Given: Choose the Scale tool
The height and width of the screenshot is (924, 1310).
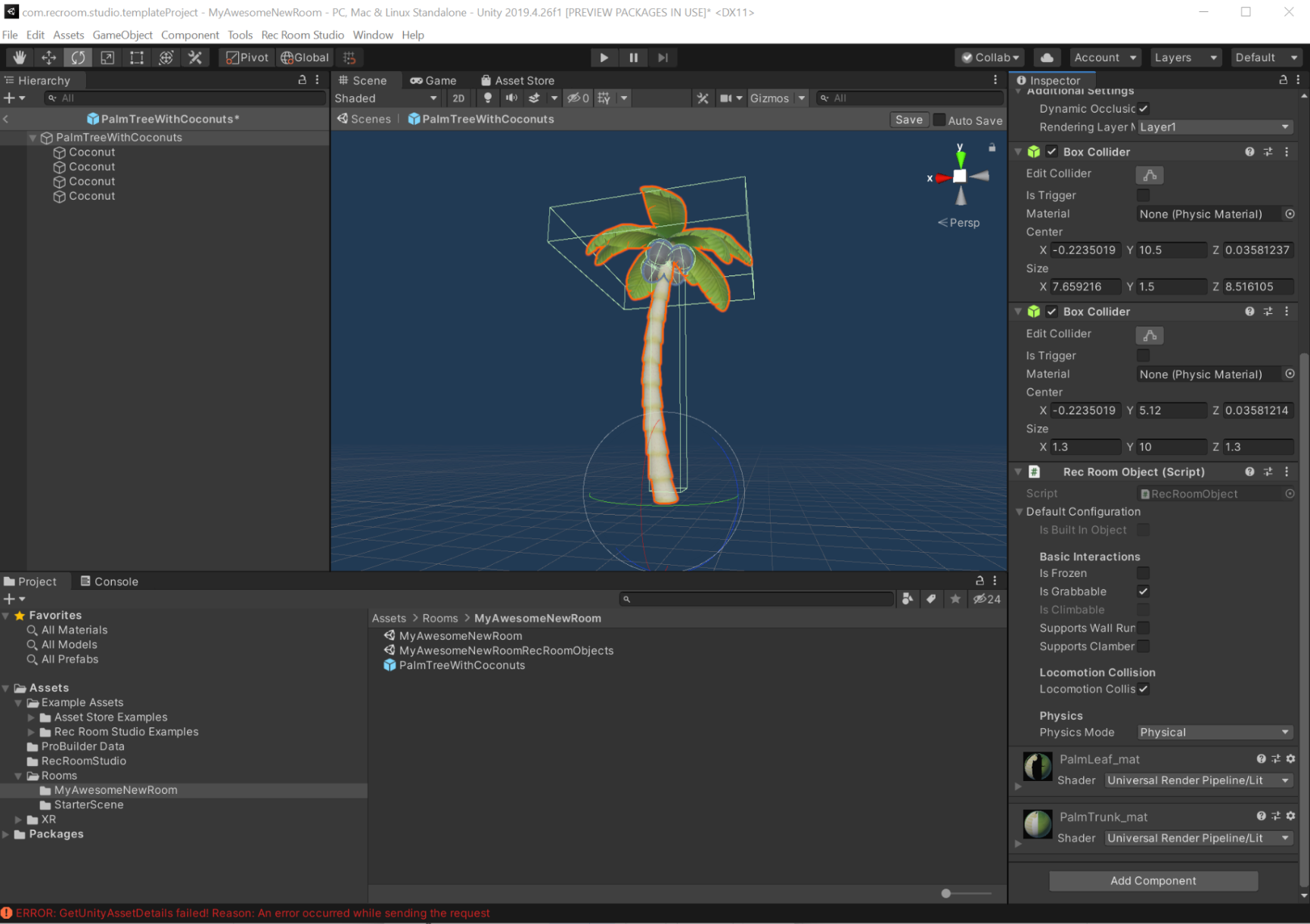Looking at the screenshot, I should 107,57.
